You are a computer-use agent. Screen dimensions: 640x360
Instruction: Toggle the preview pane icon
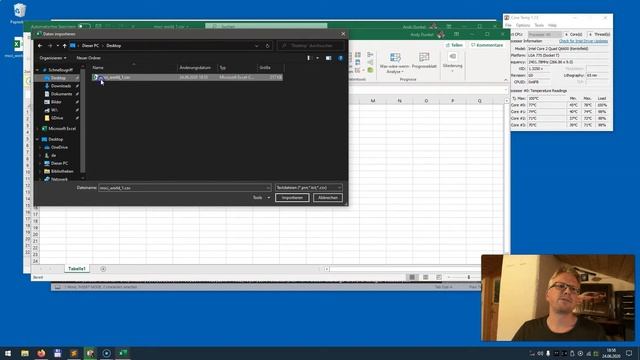(x=329, y=58)
